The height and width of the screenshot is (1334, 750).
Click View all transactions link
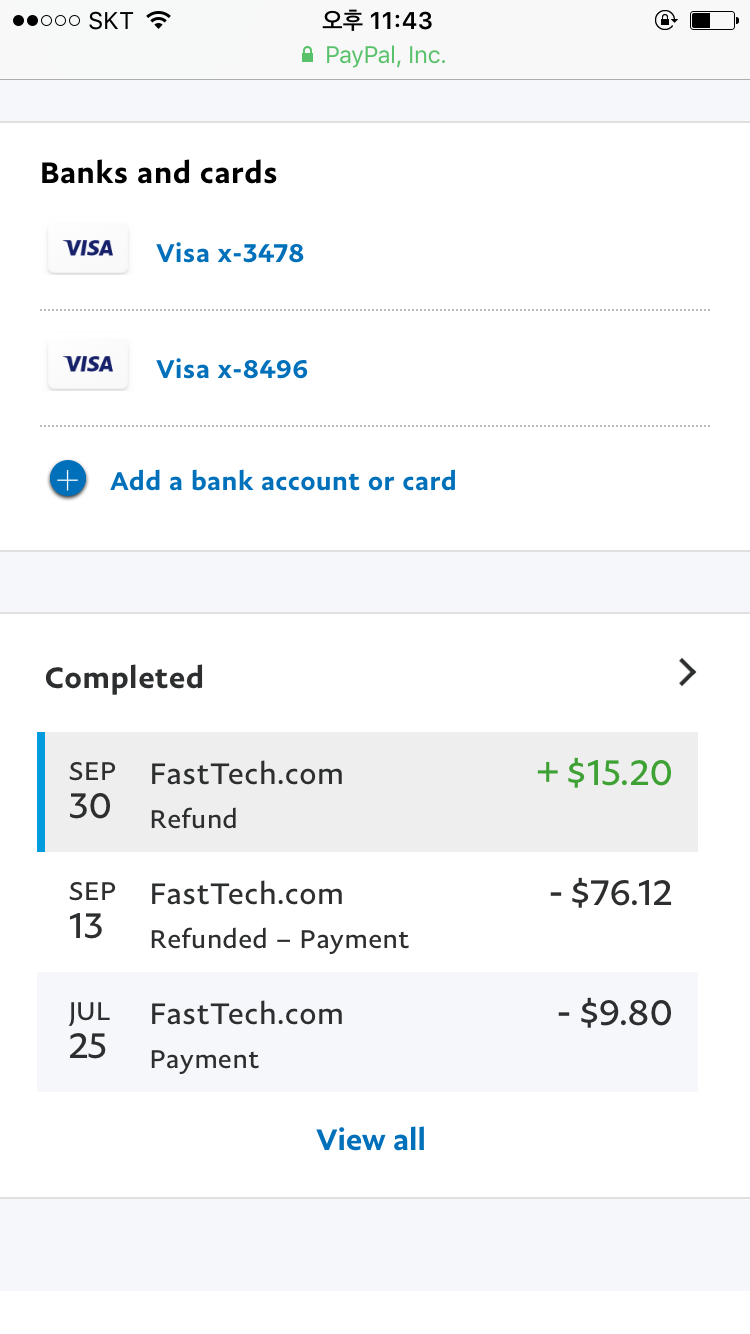(x=371, y=1140)
